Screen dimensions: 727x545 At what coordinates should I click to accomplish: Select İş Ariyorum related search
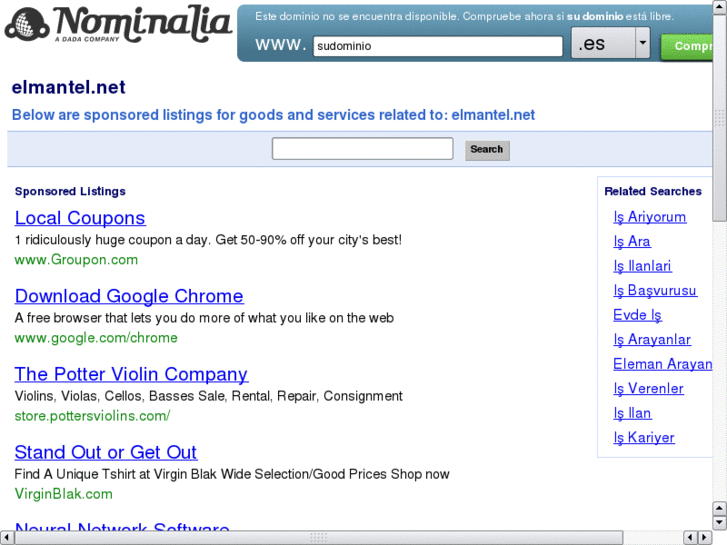click(x=650, y=217)
